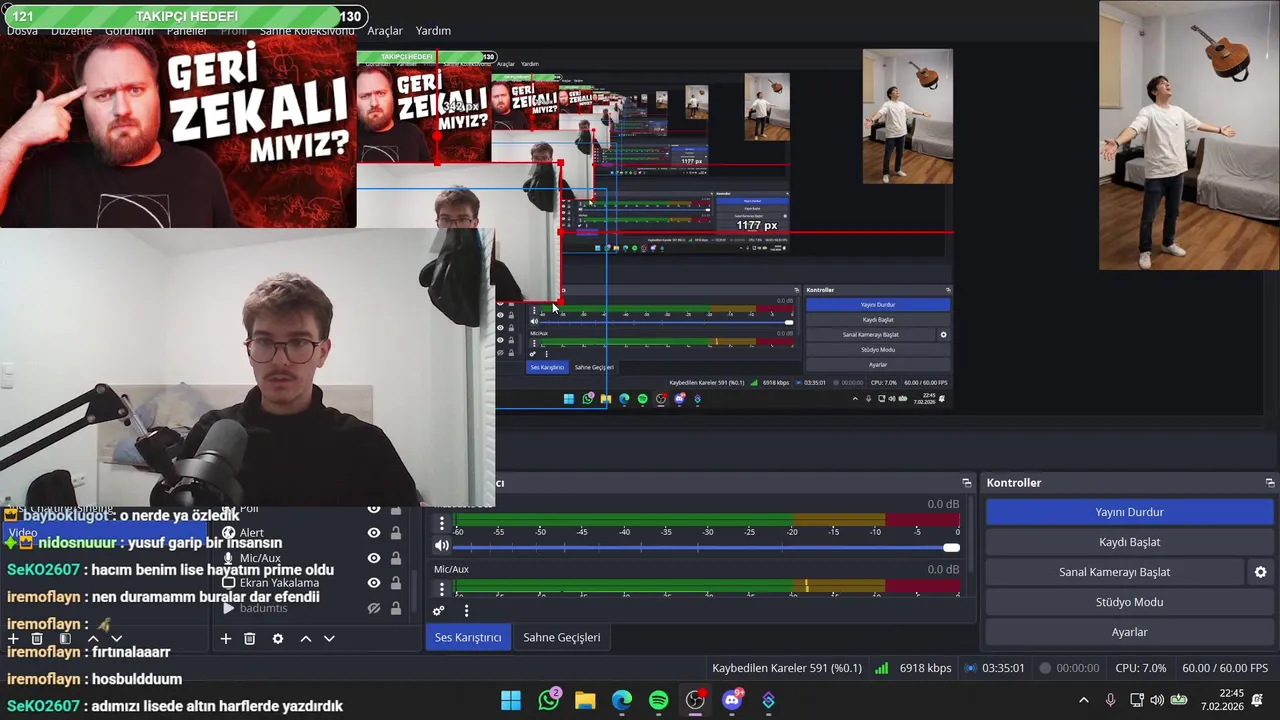Open WhatsApp from the taskbar

pos(549,700)
